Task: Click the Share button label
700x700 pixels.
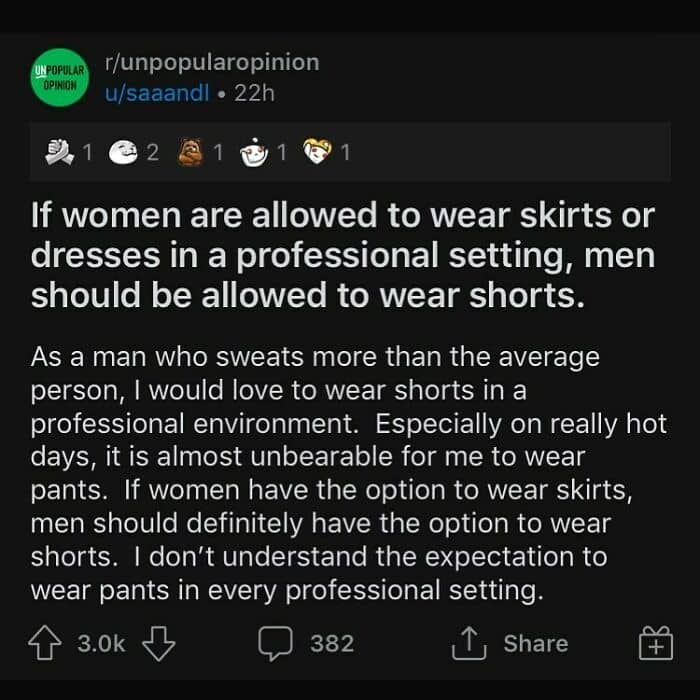Action: (x=535, y=644)
